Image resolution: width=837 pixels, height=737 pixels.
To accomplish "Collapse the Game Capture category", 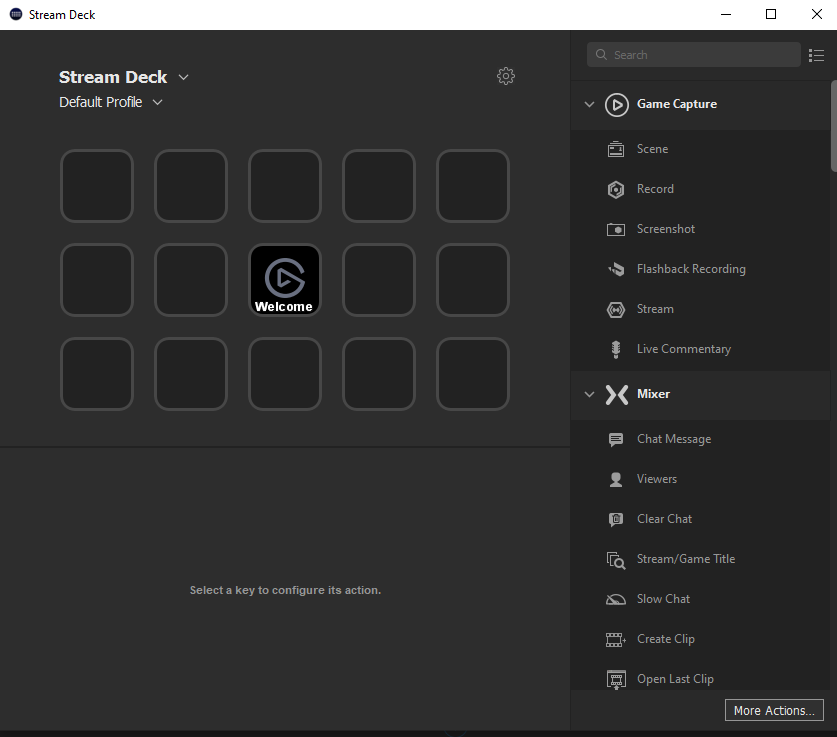I will (589, 104).
